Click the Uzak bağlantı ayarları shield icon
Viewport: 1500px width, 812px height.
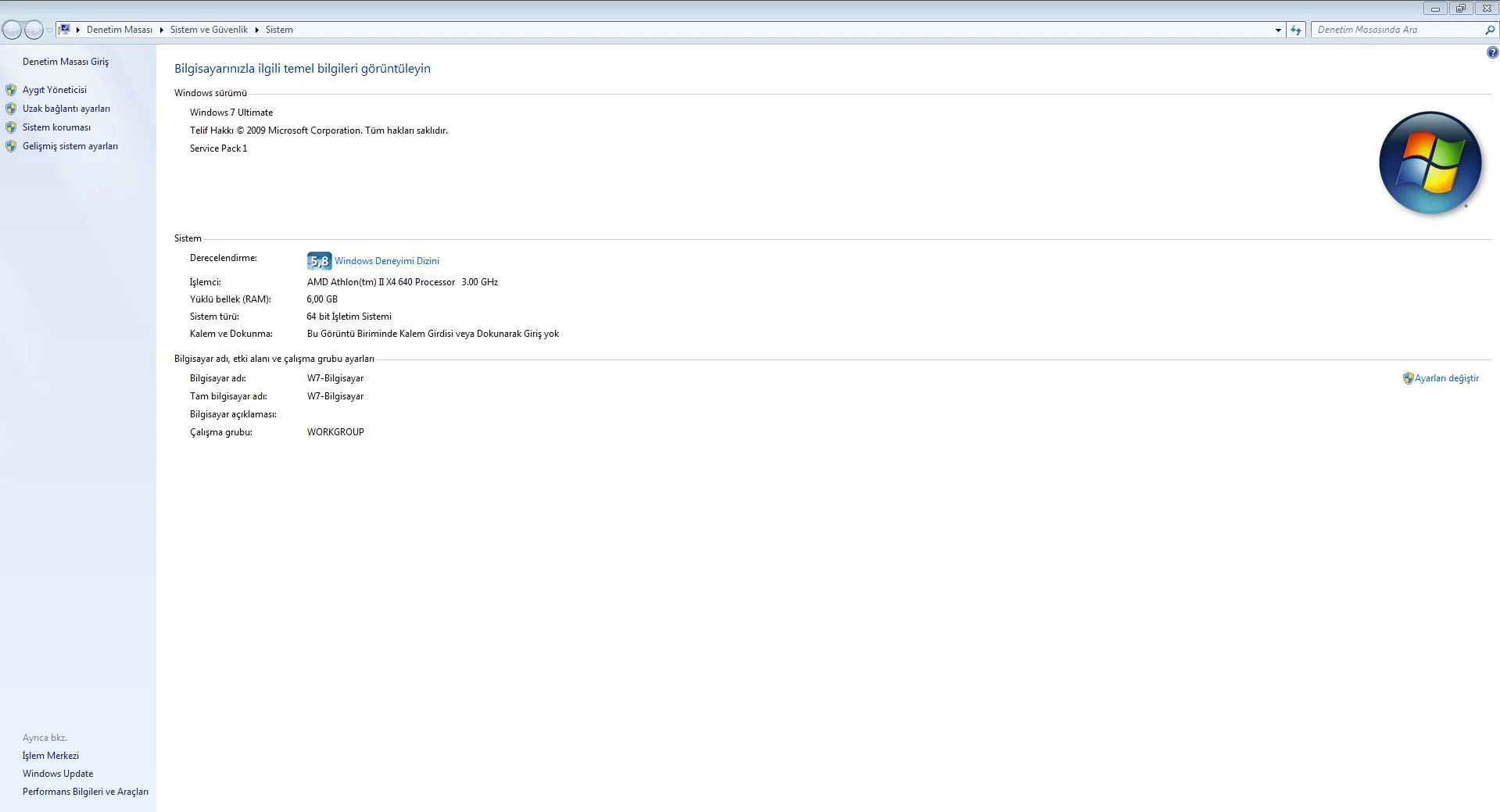click(10, 108)
